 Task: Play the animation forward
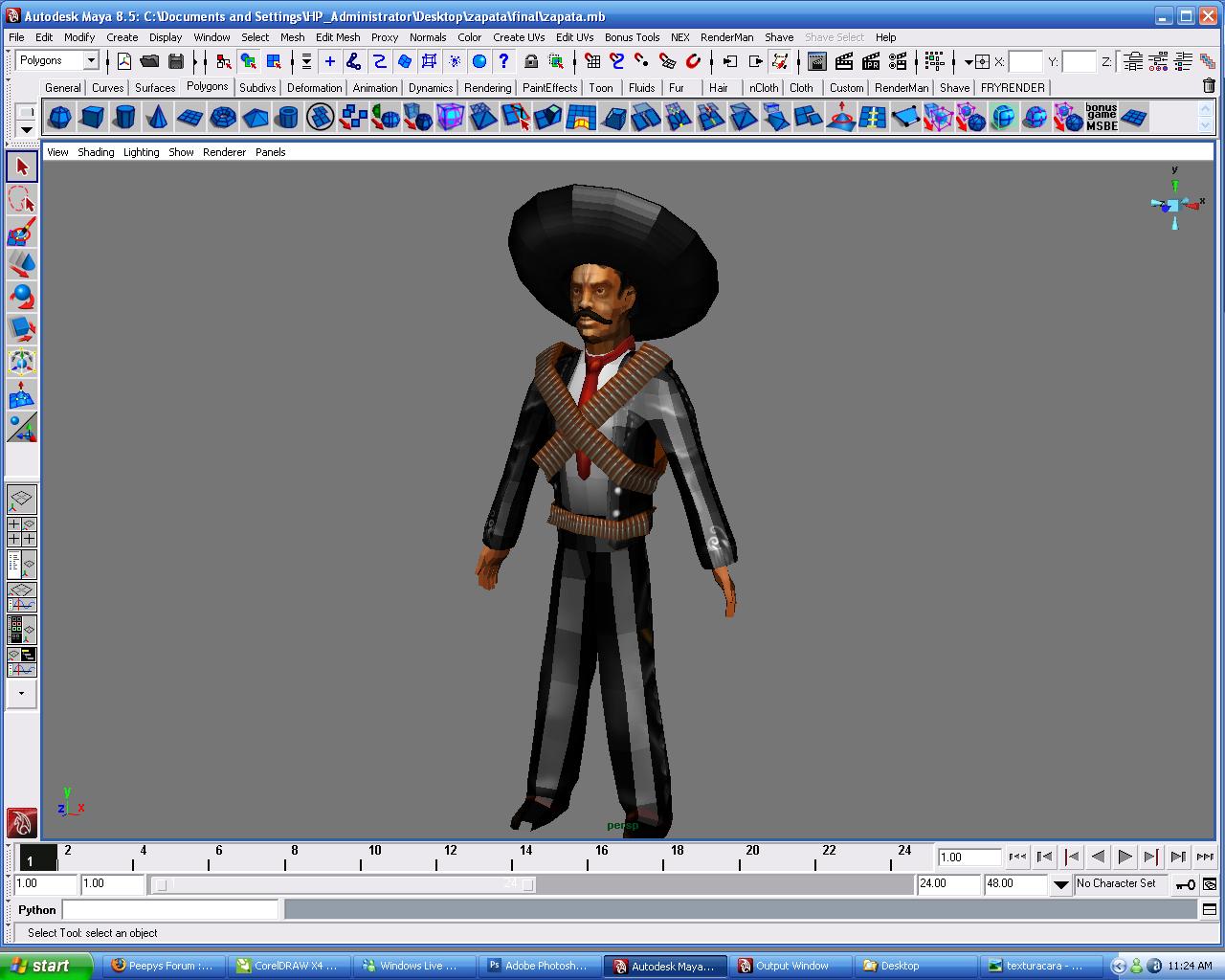[1125, 857]
